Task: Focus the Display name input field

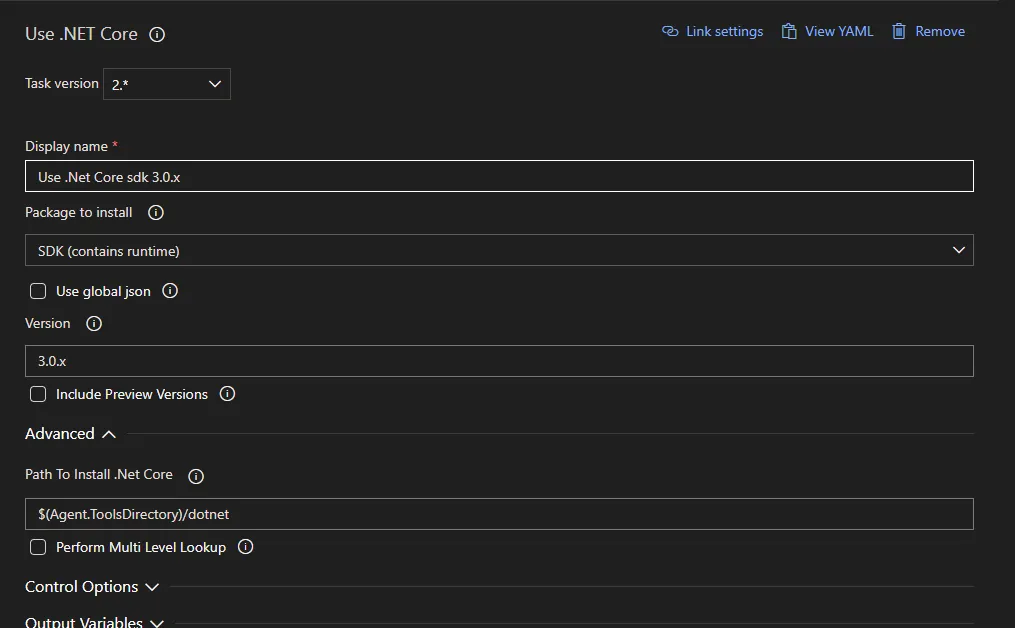Action: (x=499, y=176)
